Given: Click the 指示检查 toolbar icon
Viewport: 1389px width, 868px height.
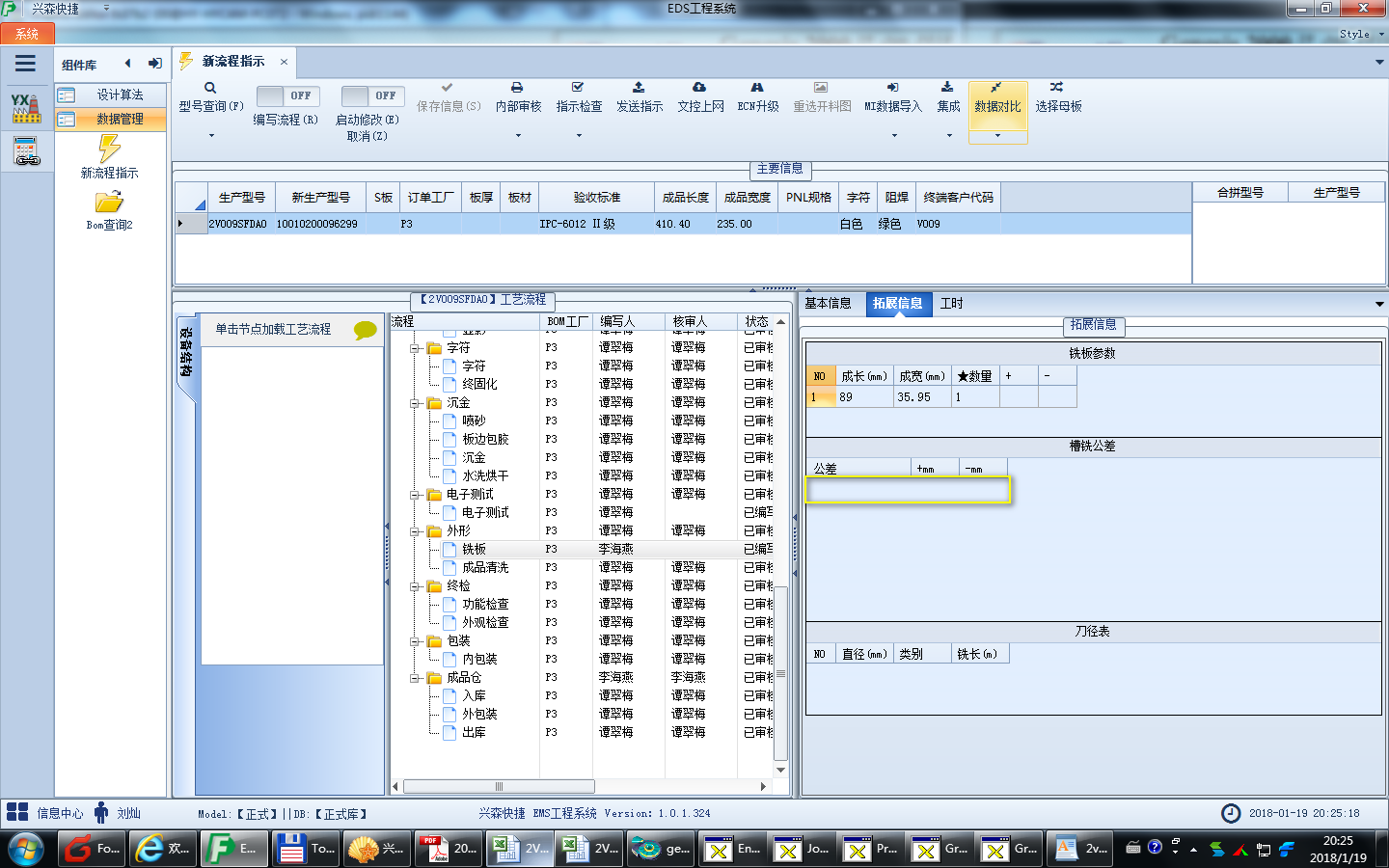Looking at the screenshot, I should coord(578,88).
